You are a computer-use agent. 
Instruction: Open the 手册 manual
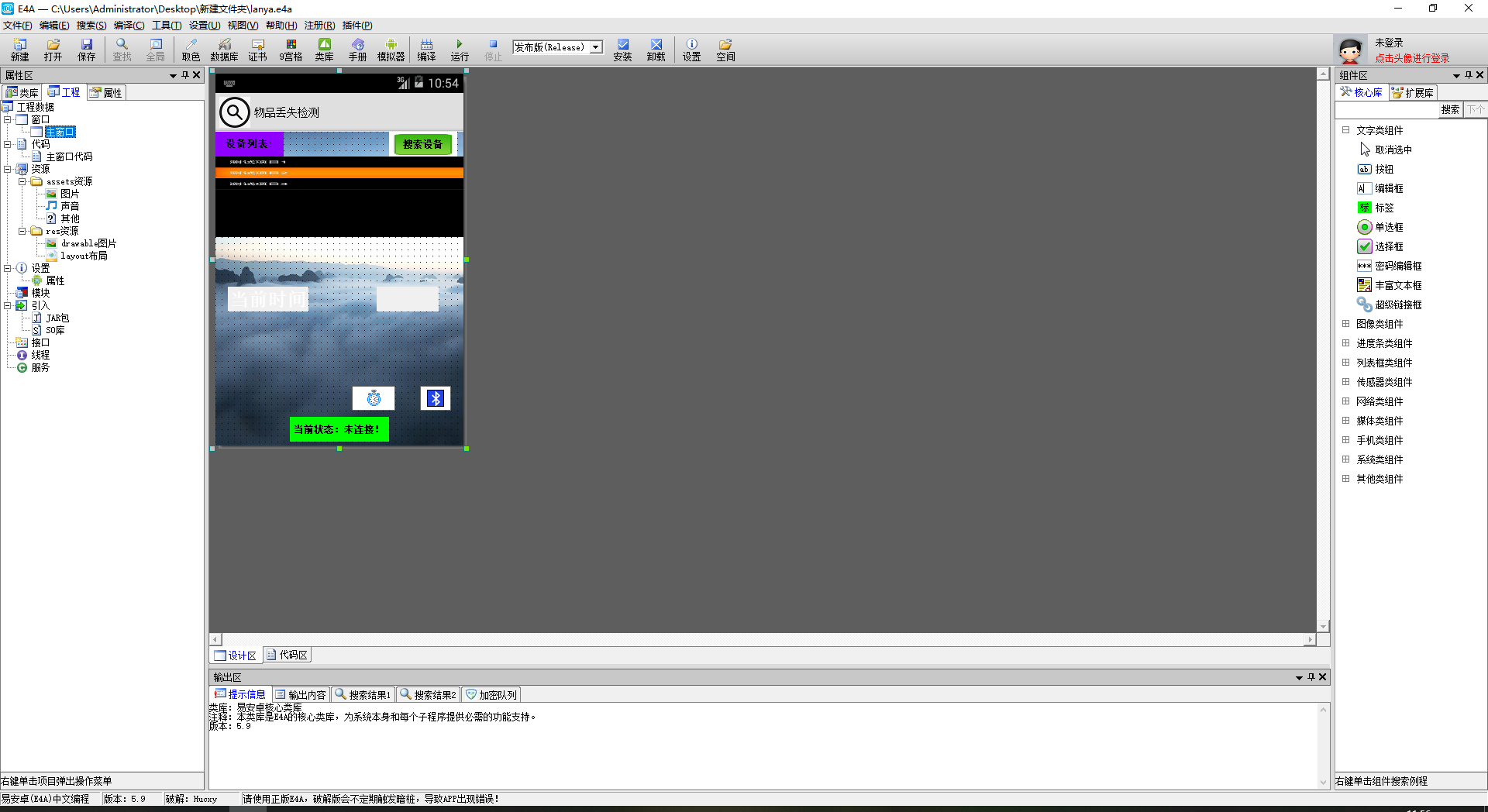[357, 50]
